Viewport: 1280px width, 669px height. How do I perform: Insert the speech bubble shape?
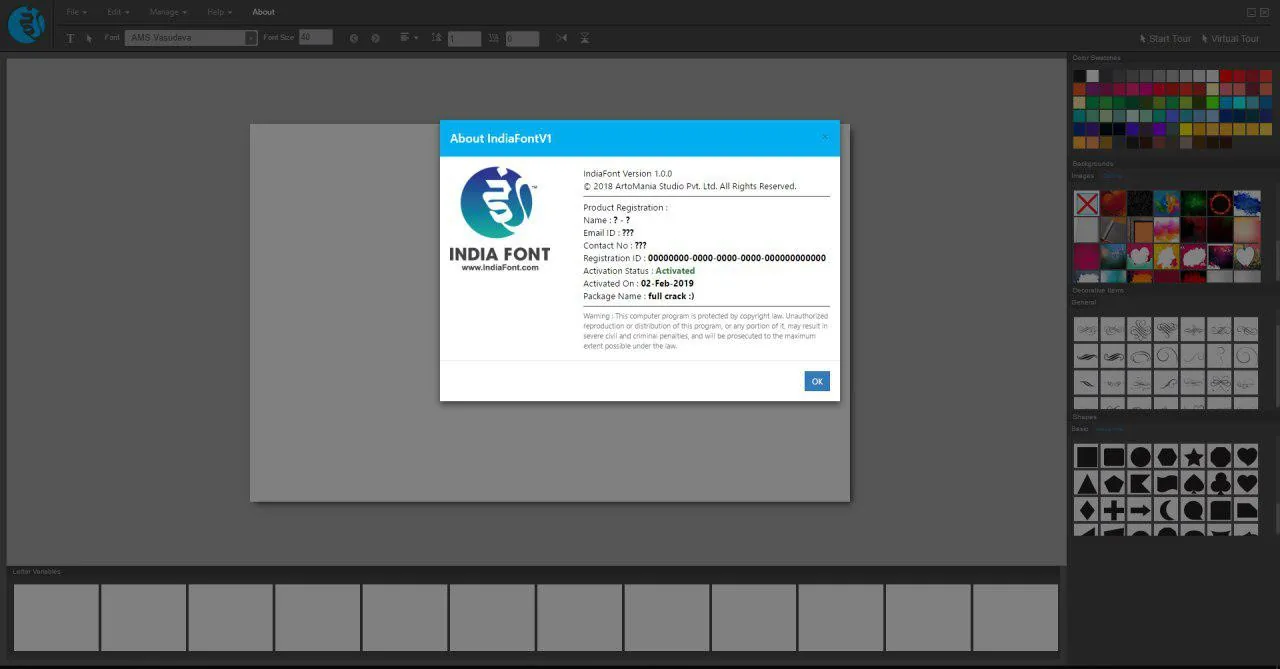tap(1193, 510)
